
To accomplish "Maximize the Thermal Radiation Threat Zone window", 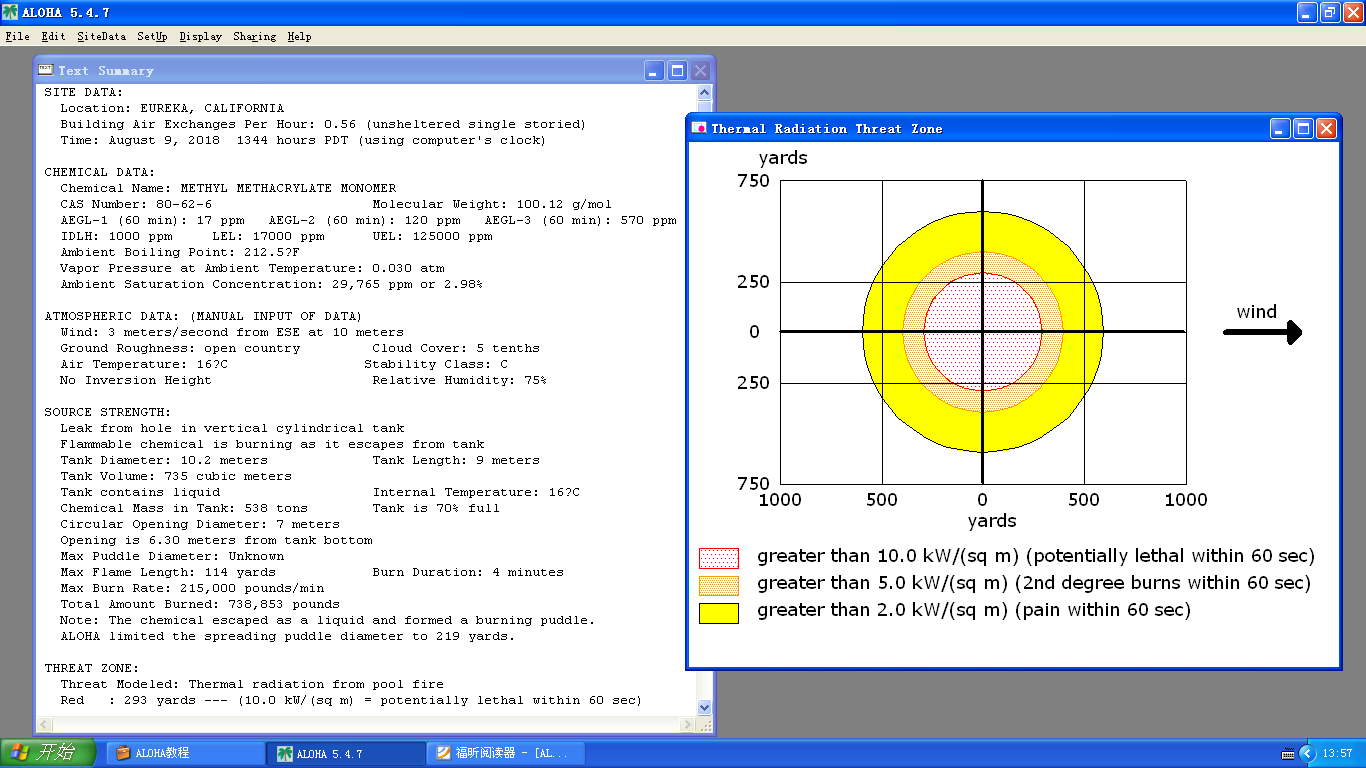I will pos(1304,128).
